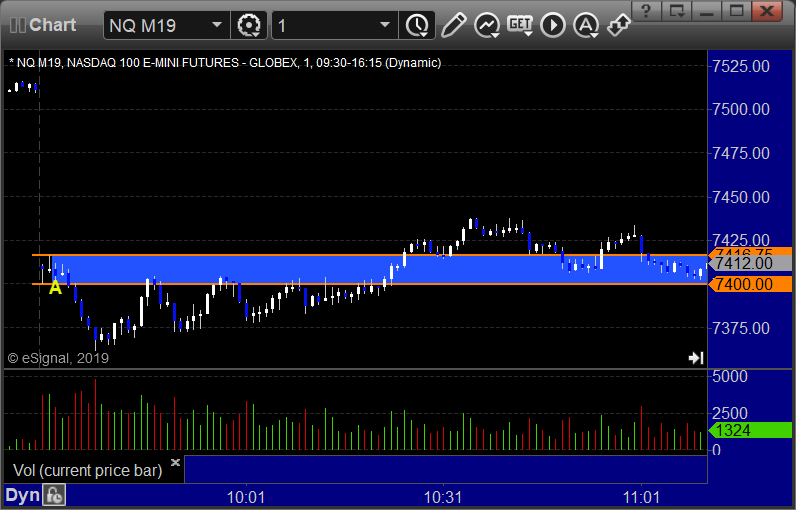This screenshot has width=796, height=510.
Task: Click the bar replay play icon
Action: coord(553,25)
